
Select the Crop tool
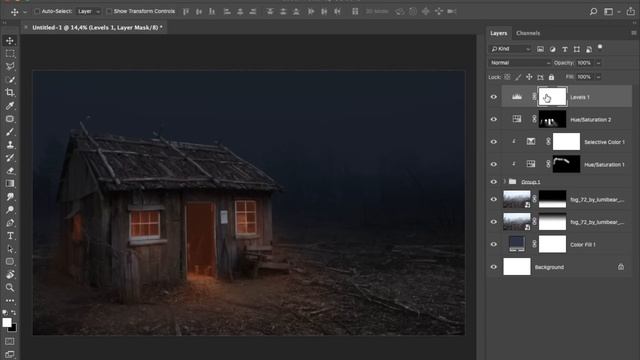pos(10,93)
